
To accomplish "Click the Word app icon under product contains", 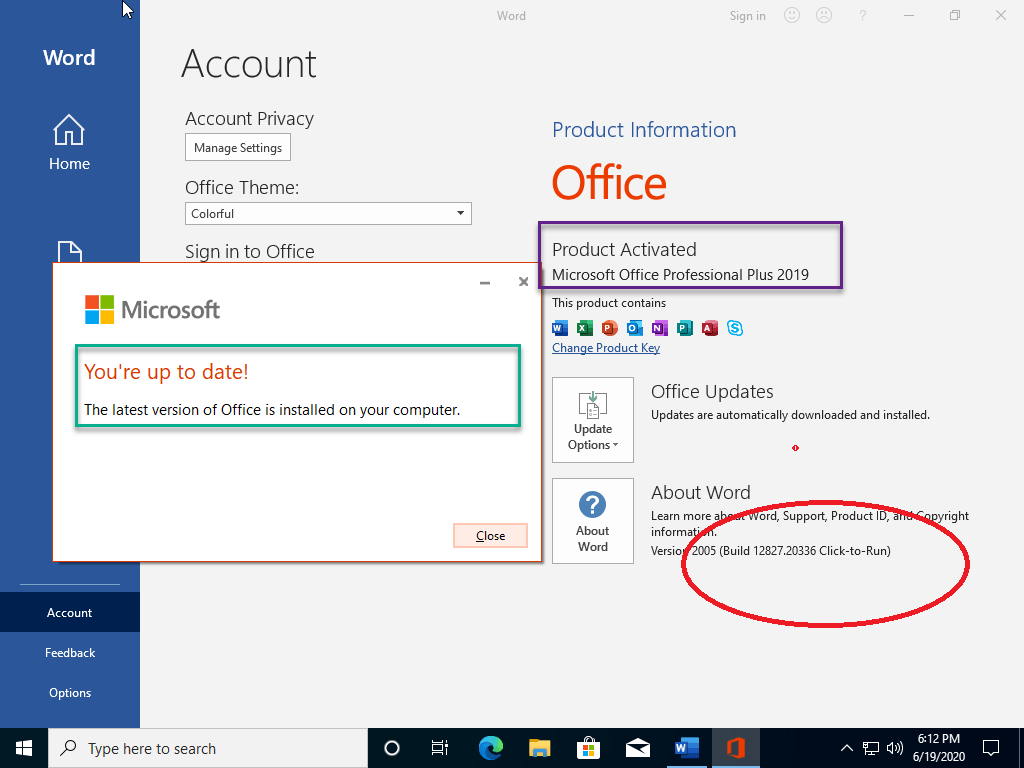I will pyautogui.click(x=560, y=328).
